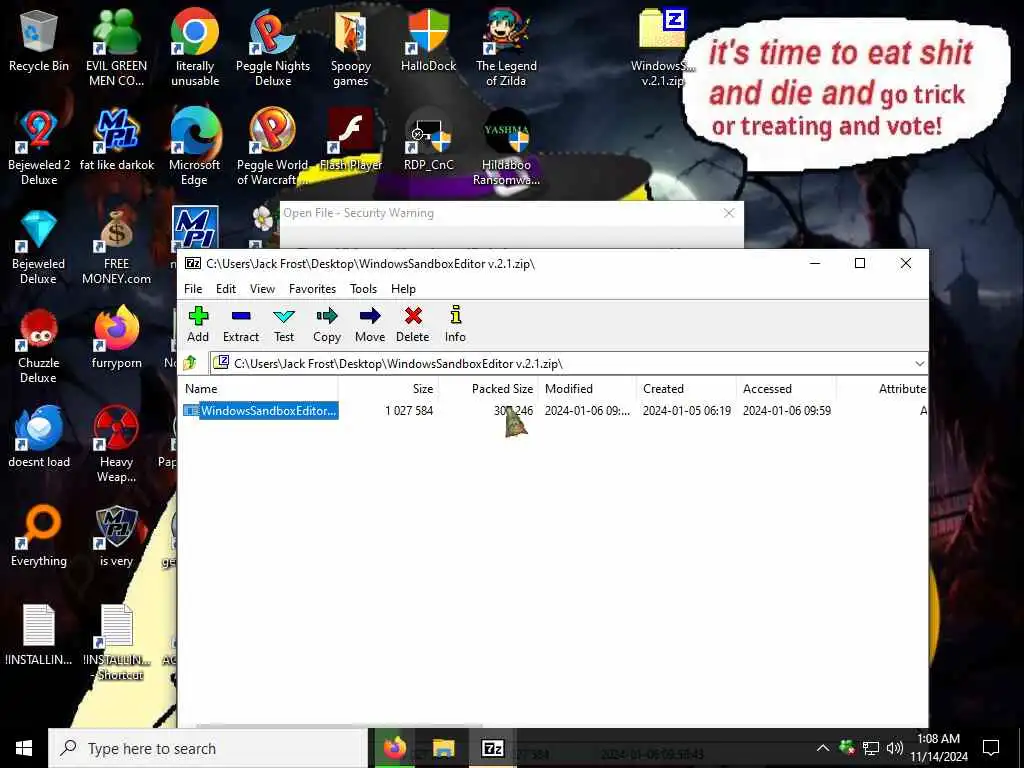Screen dimensions: 1024x768
Task: Select the fat like darkok icon
Action: click(x=116, y=140)
